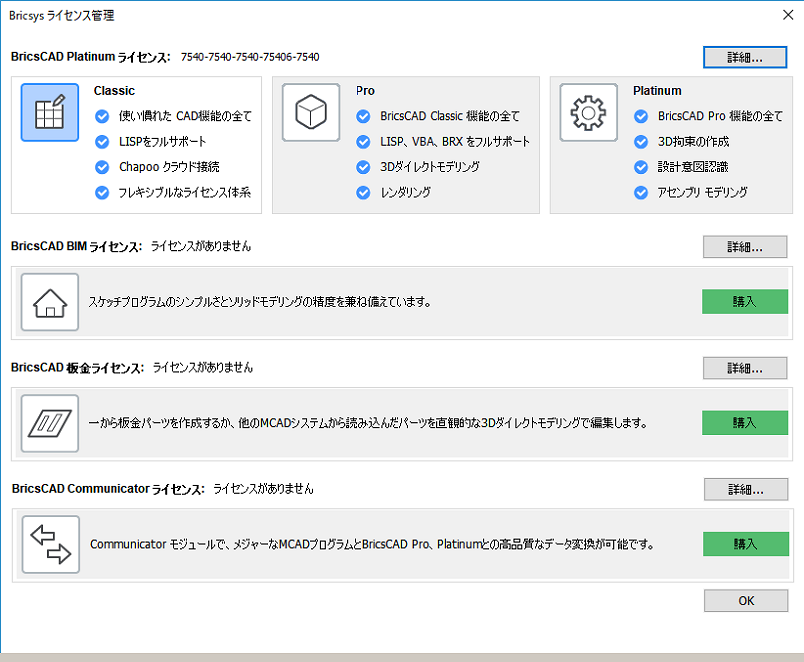Click the dialog title Bricsys ライセンス管理

click(62, 15)
